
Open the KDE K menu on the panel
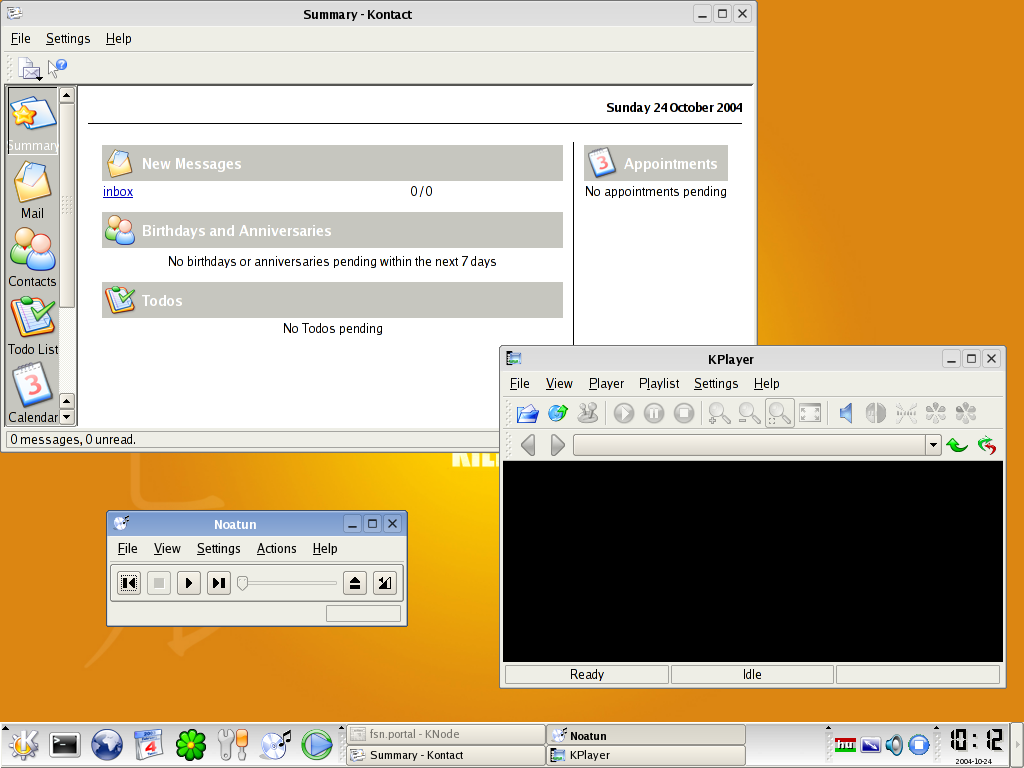[24, 744]
